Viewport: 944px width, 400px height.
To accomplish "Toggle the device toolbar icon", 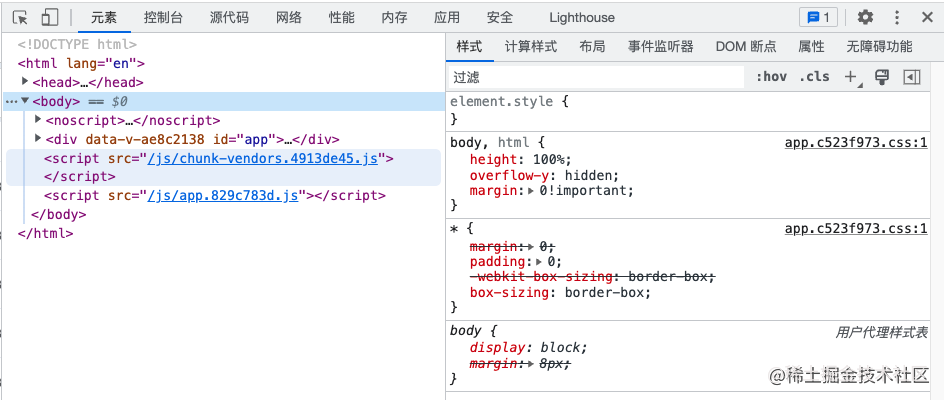I will click(49, 17).
